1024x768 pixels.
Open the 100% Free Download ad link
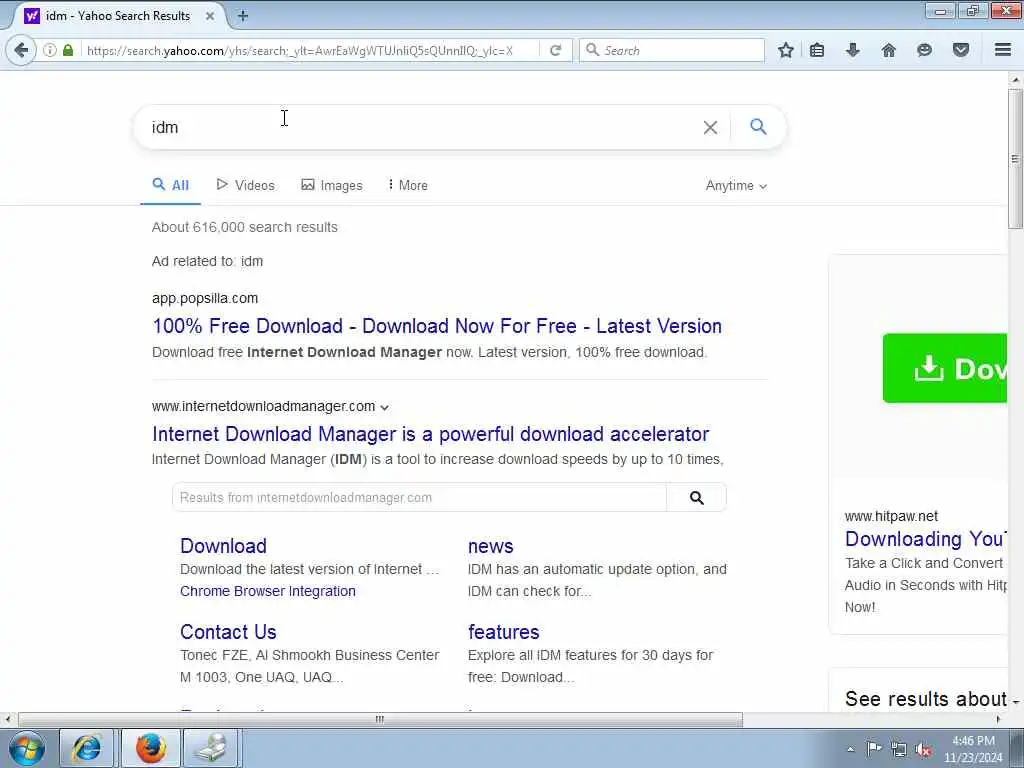tap(437, 326)
